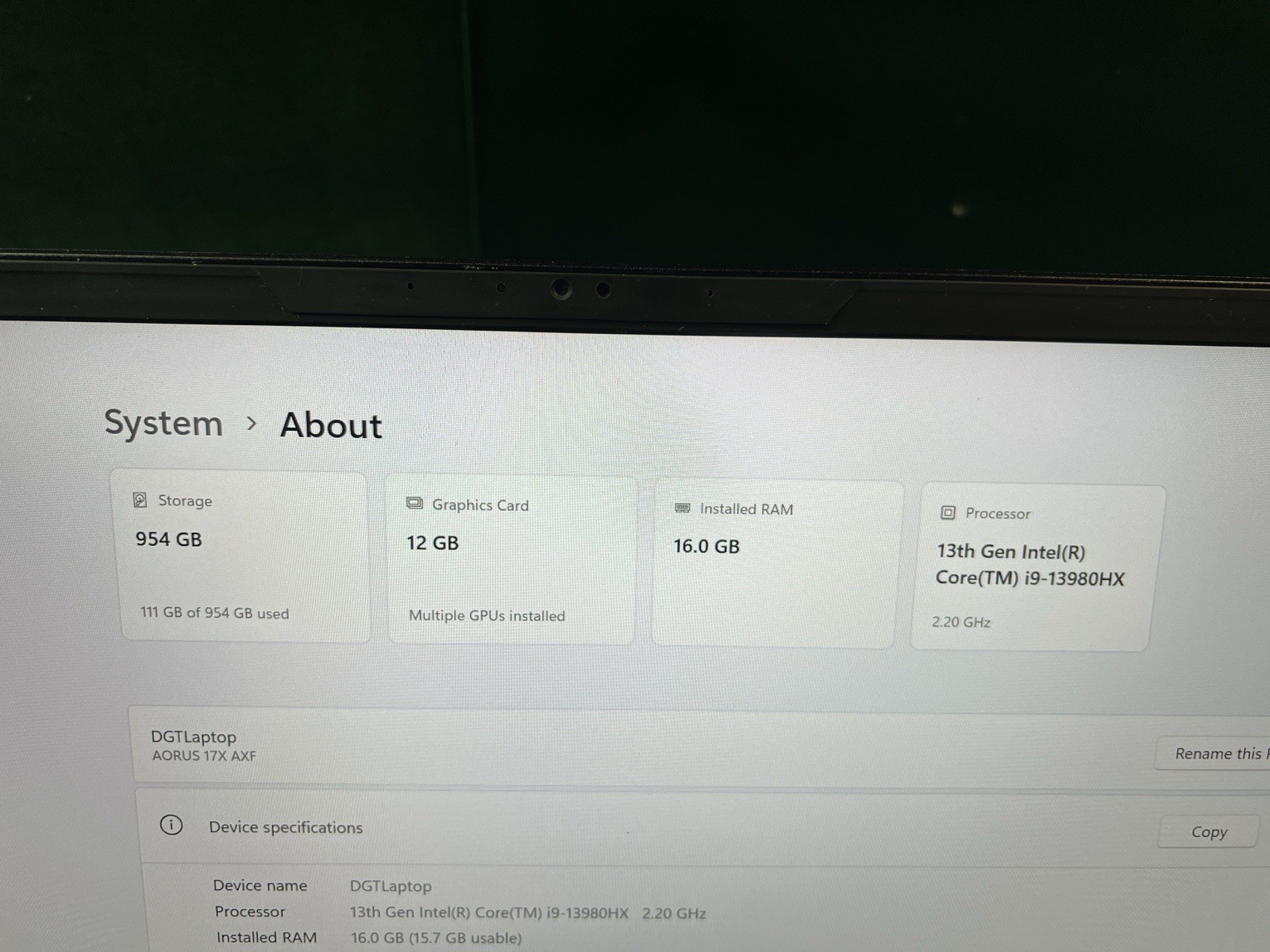Click '111 GB of 954 GB used' text
This screenshot has height=952, width=1270.
[x=214, y=613]
